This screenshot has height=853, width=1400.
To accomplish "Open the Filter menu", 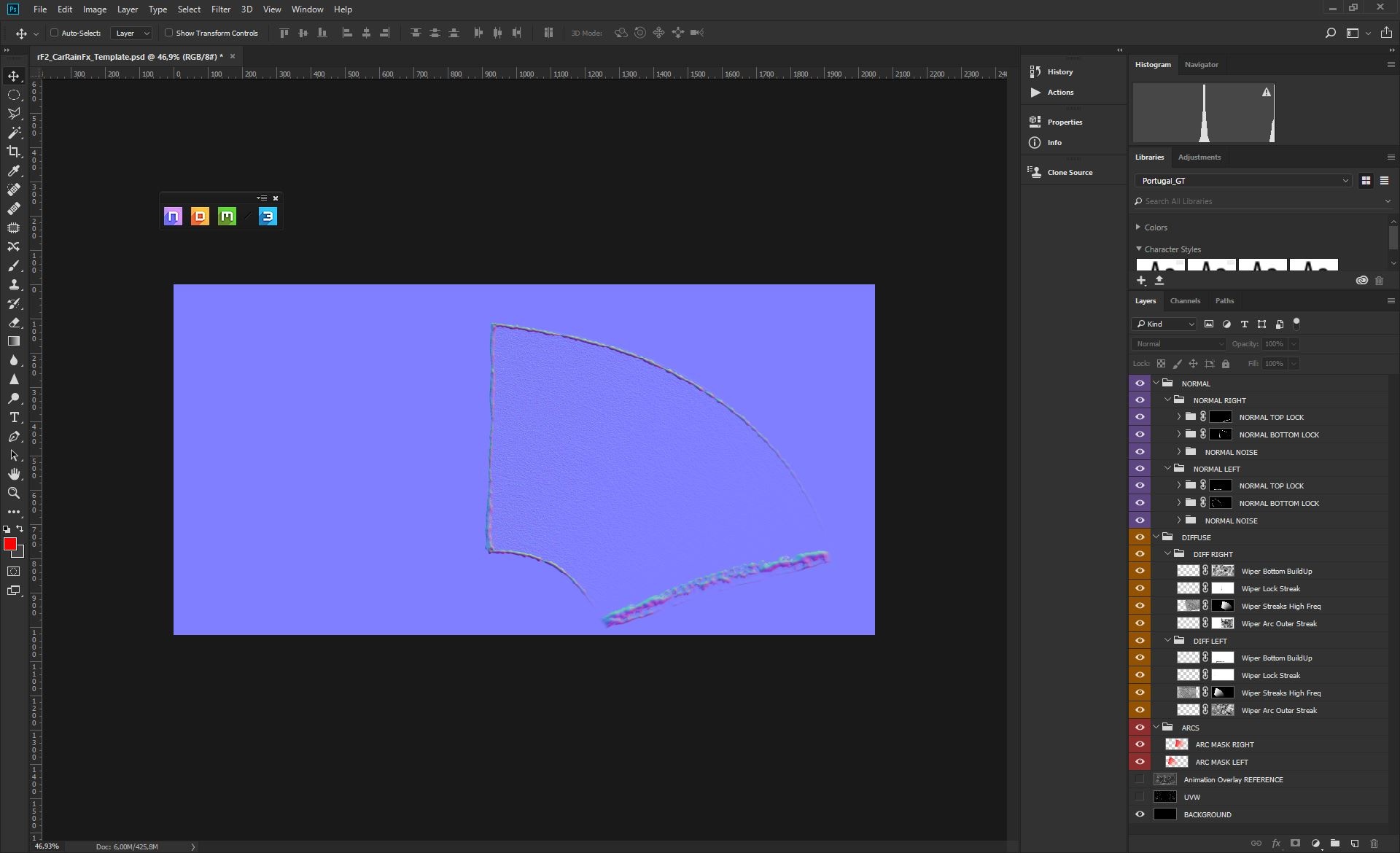I will (x=221, y=9).
